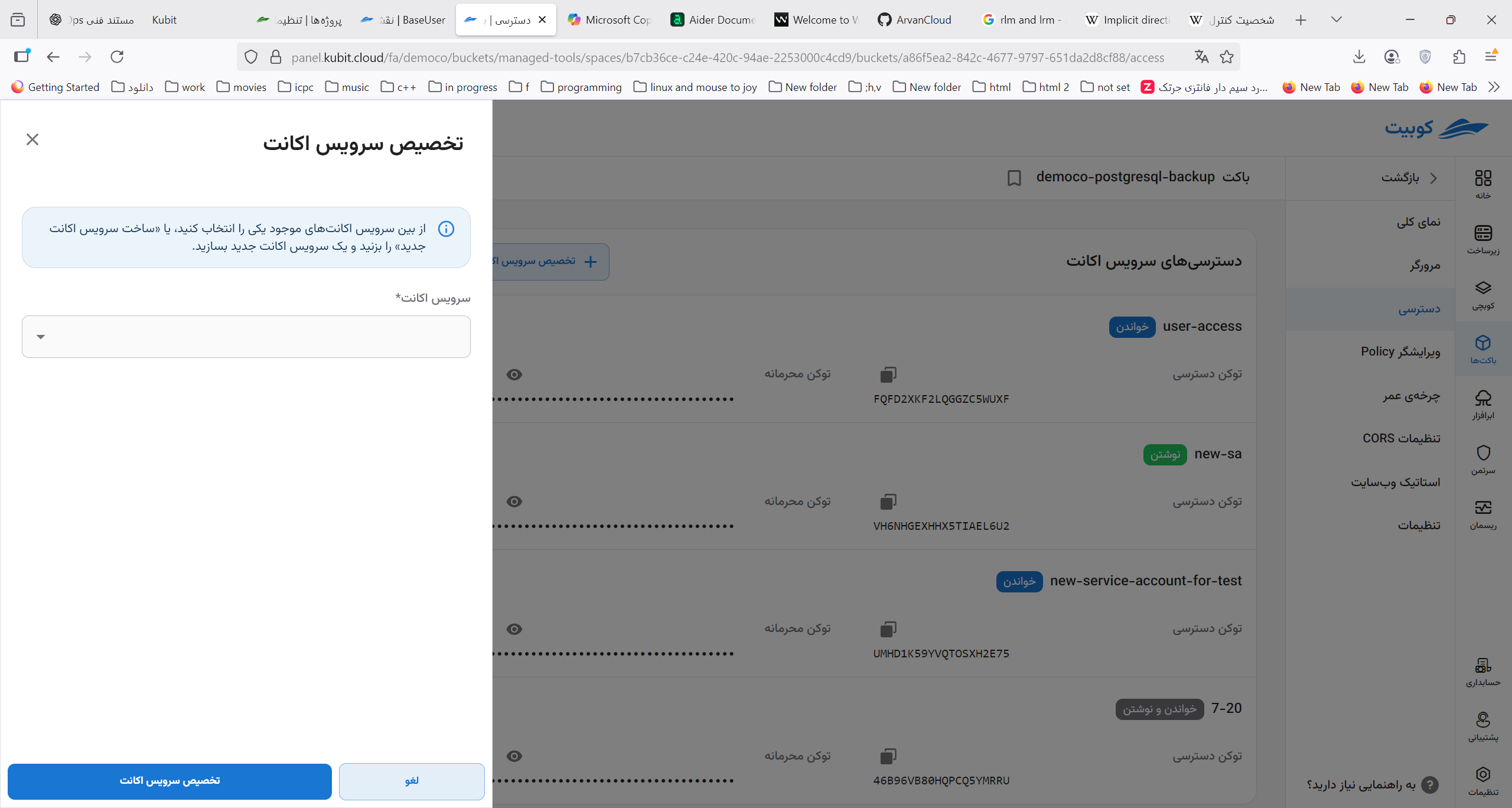Open سرتمن shield in the sidebar
This screenshot has width=1512, height=808.
[1483, 459]
